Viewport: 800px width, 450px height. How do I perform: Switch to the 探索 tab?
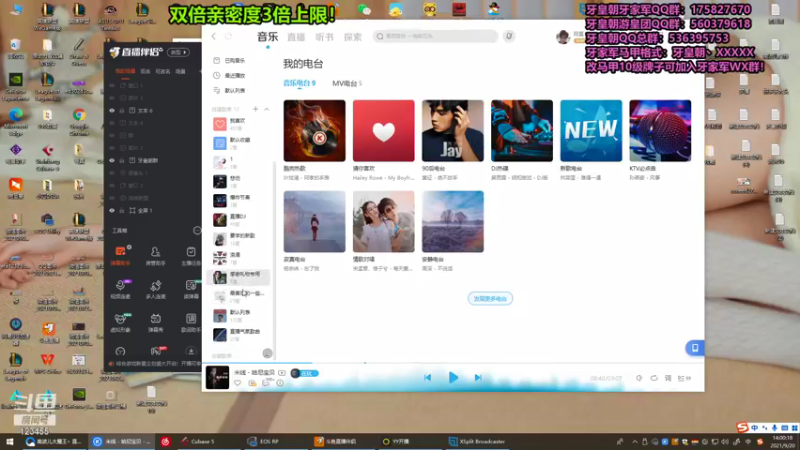[353, 37]
